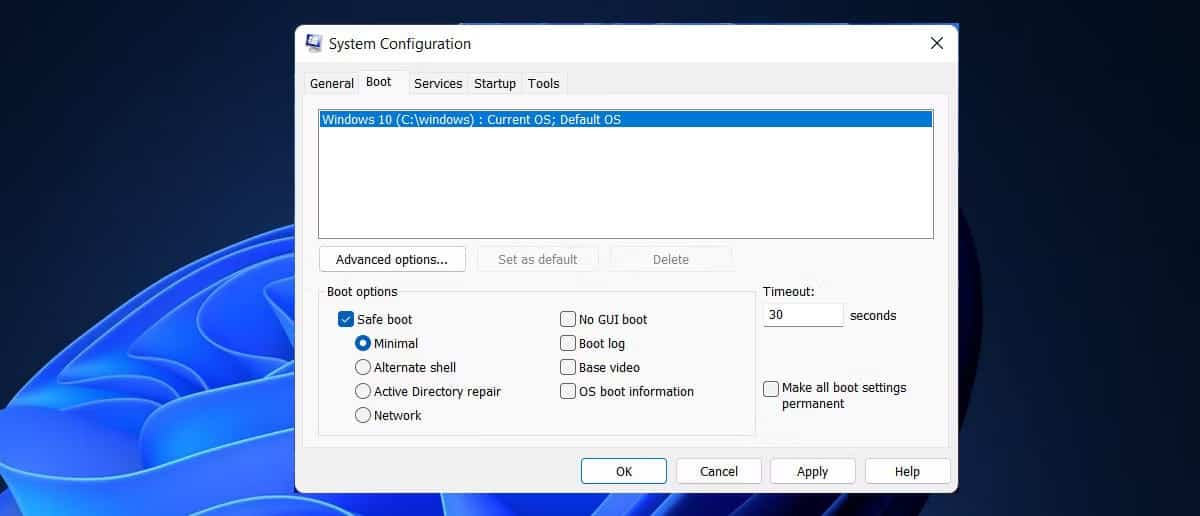Enable No GUI boot
The image size is (1200, 516).
click(568, 320)
